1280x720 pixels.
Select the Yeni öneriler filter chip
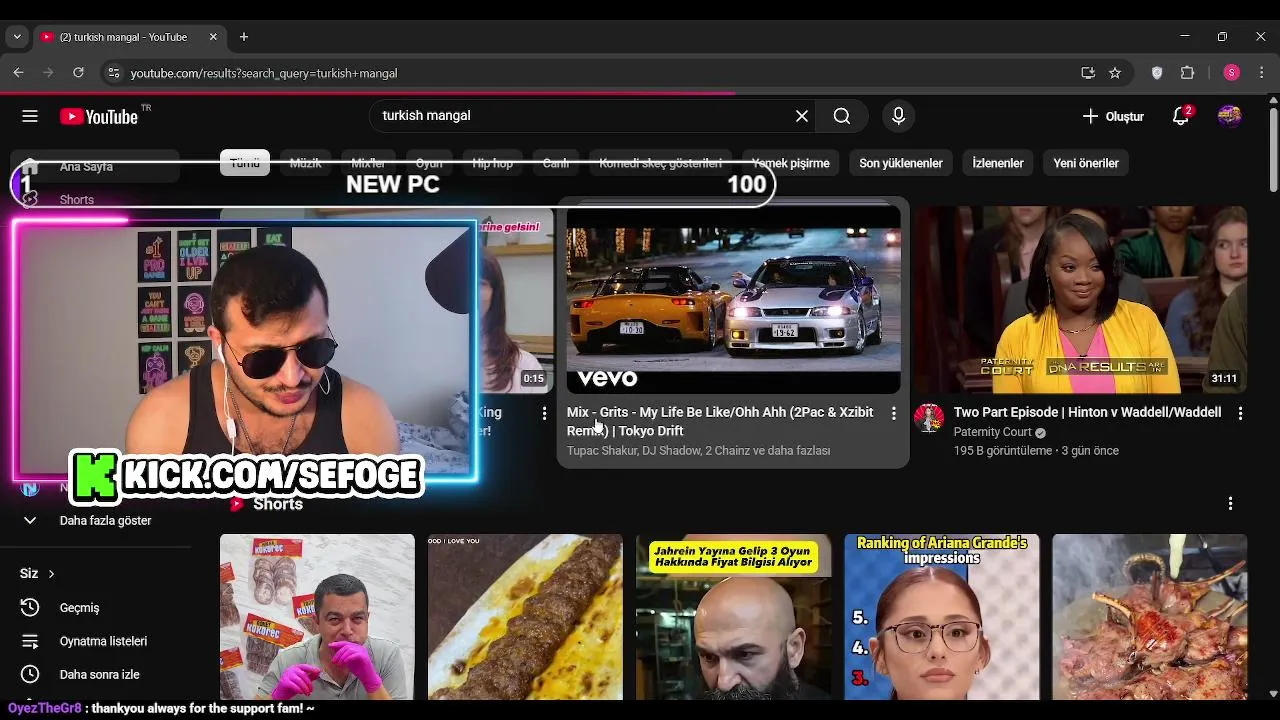point(1086,163)
